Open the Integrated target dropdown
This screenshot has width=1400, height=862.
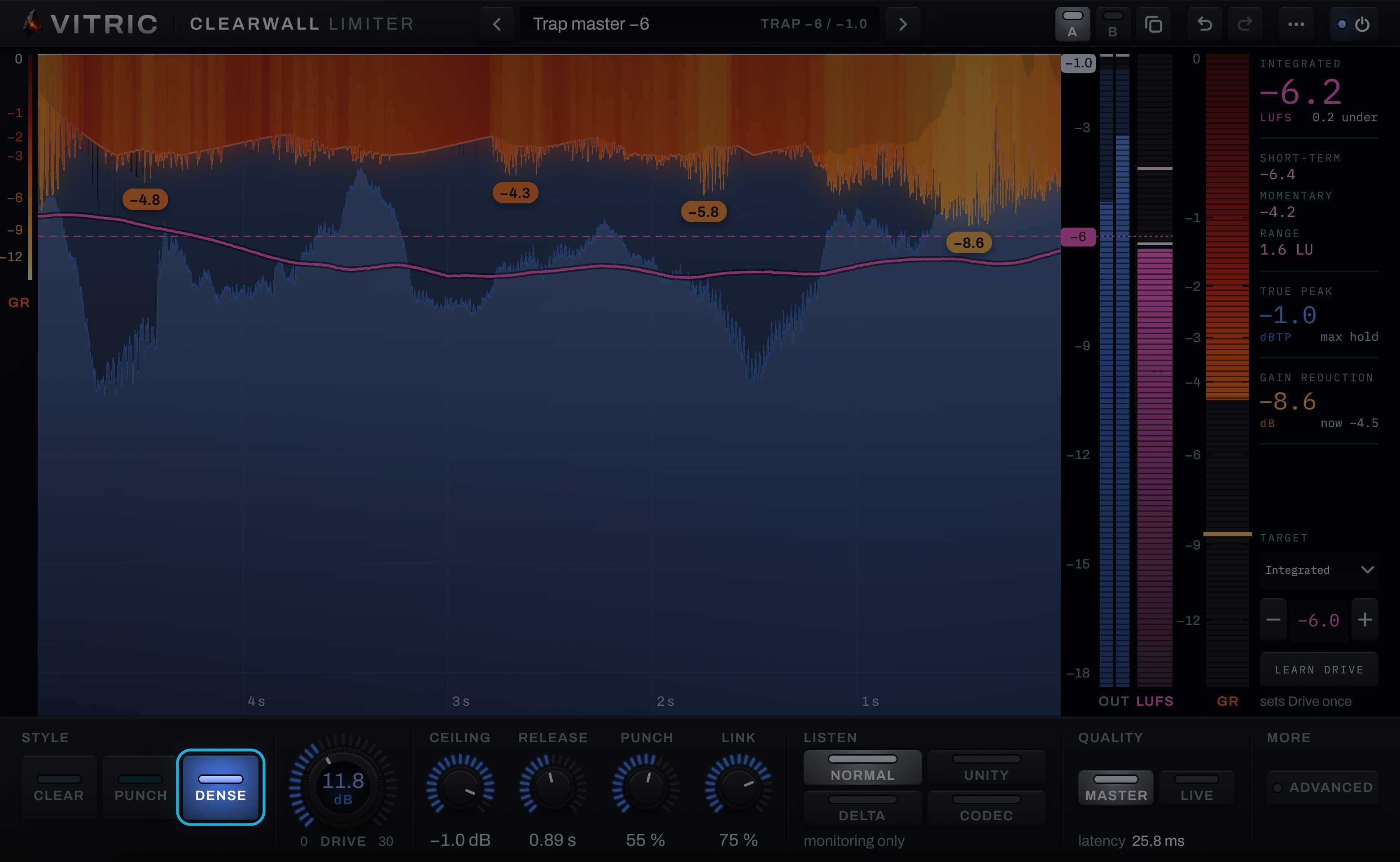click(x=1319, y=570)
